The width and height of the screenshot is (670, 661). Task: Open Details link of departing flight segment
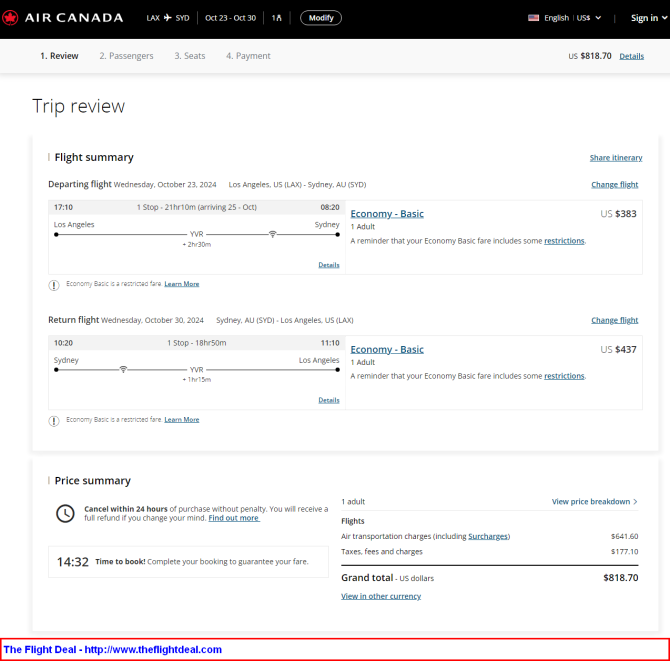click(329, 265)
